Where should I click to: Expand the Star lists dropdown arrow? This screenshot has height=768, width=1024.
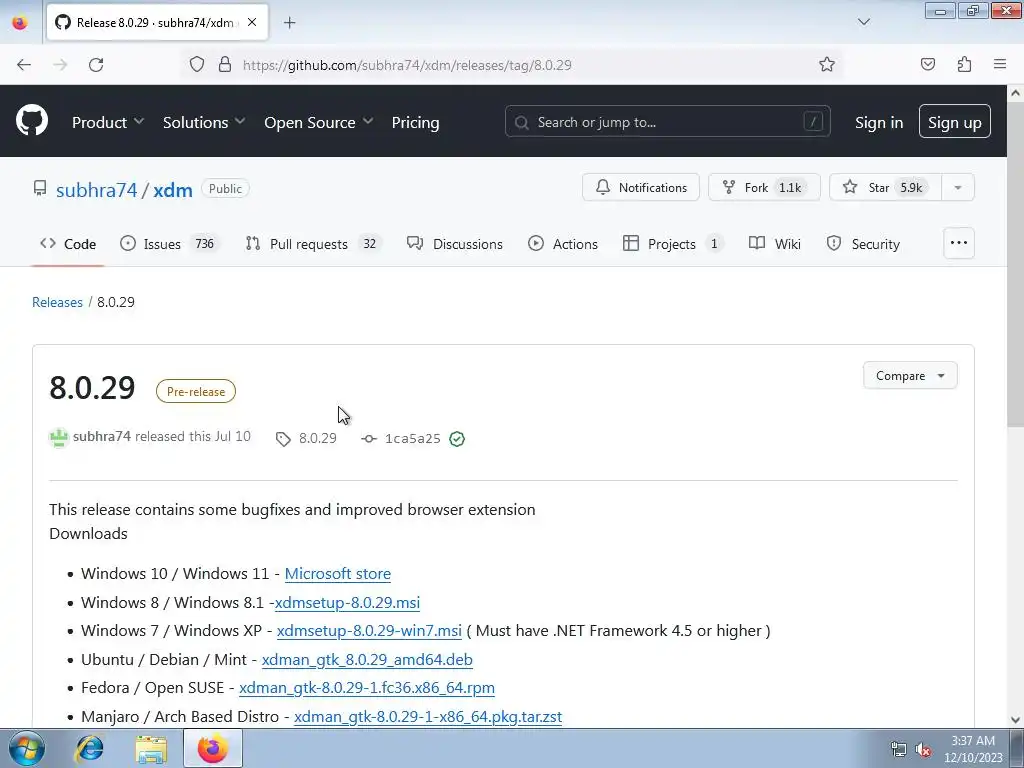[x=958, y=187]
